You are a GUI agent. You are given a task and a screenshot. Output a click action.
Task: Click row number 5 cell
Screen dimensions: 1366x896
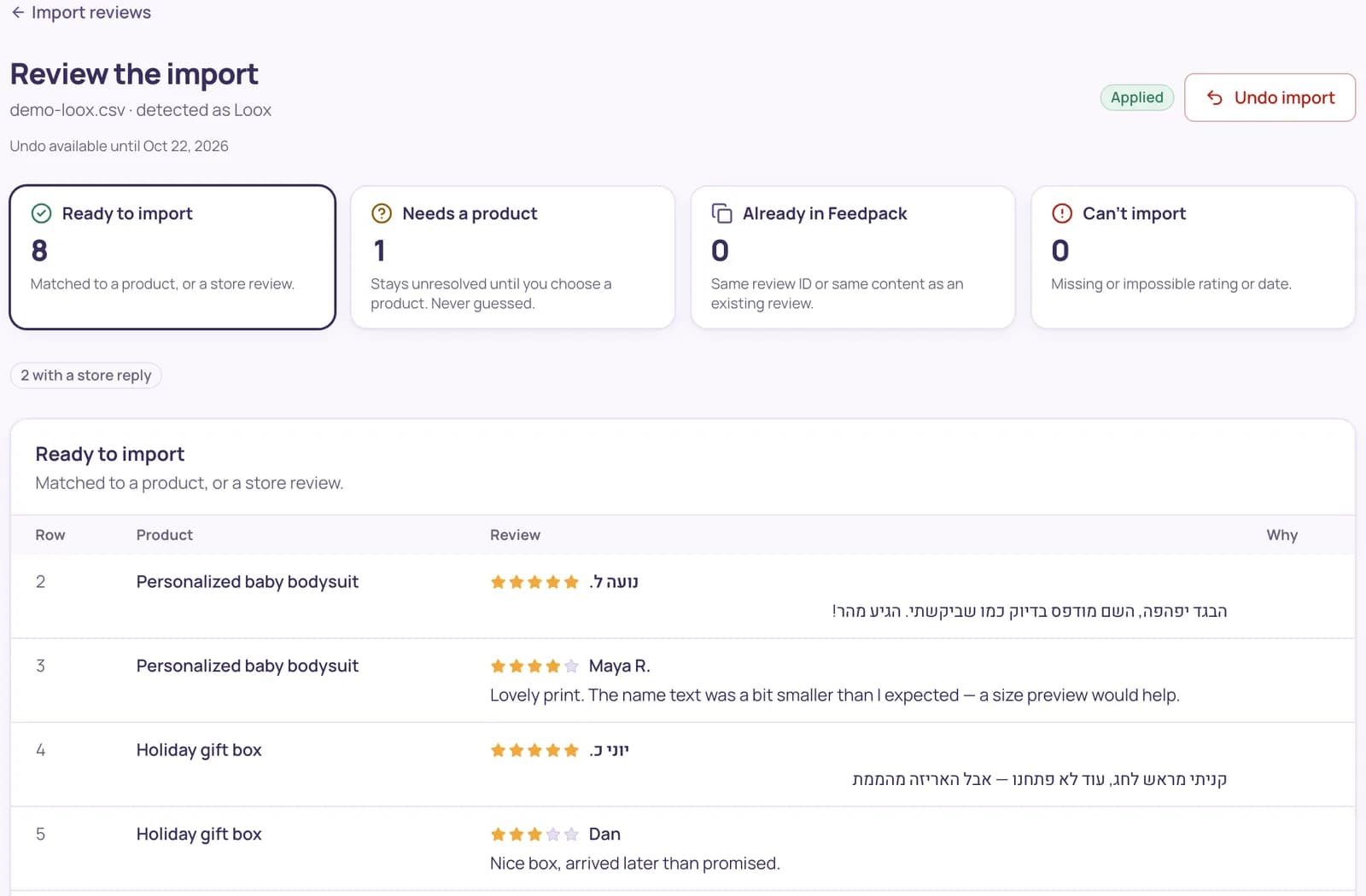(x=40, y=834)
